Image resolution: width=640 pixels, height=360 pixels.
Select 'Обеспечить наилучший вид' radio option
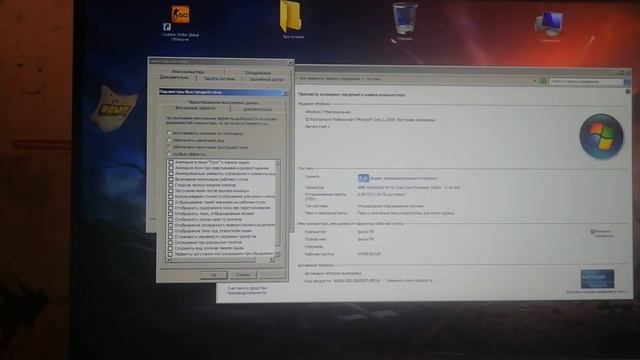(x=169, y=140)
